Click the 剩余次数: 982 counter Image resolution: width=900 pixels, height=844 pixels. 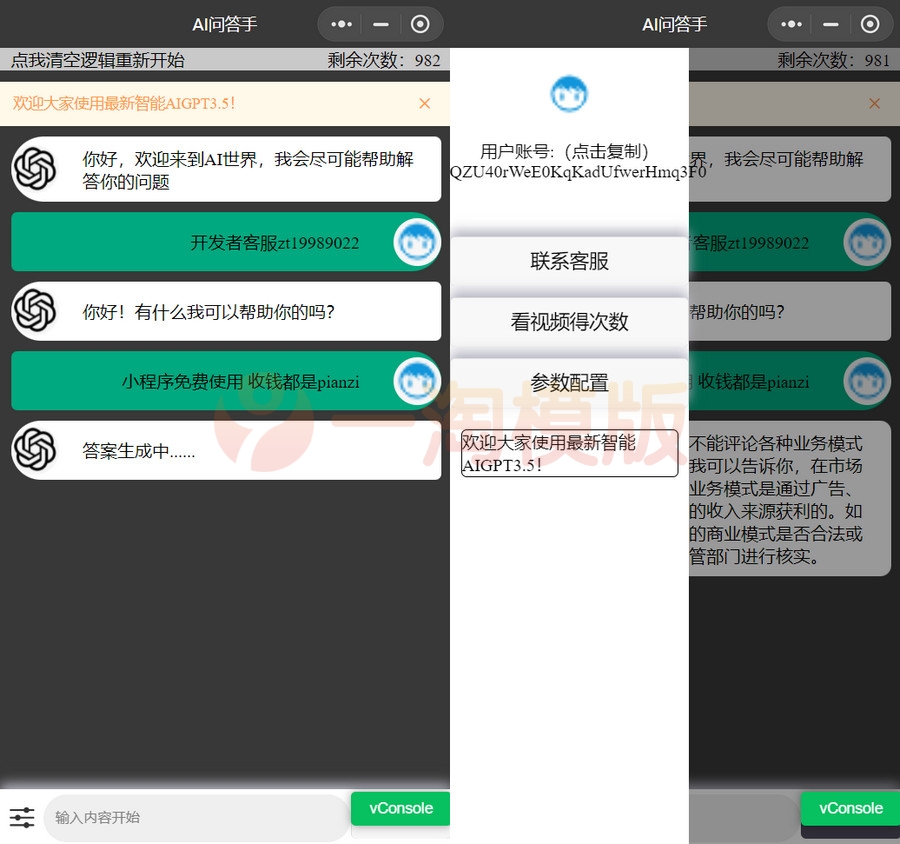pos(384,60)
